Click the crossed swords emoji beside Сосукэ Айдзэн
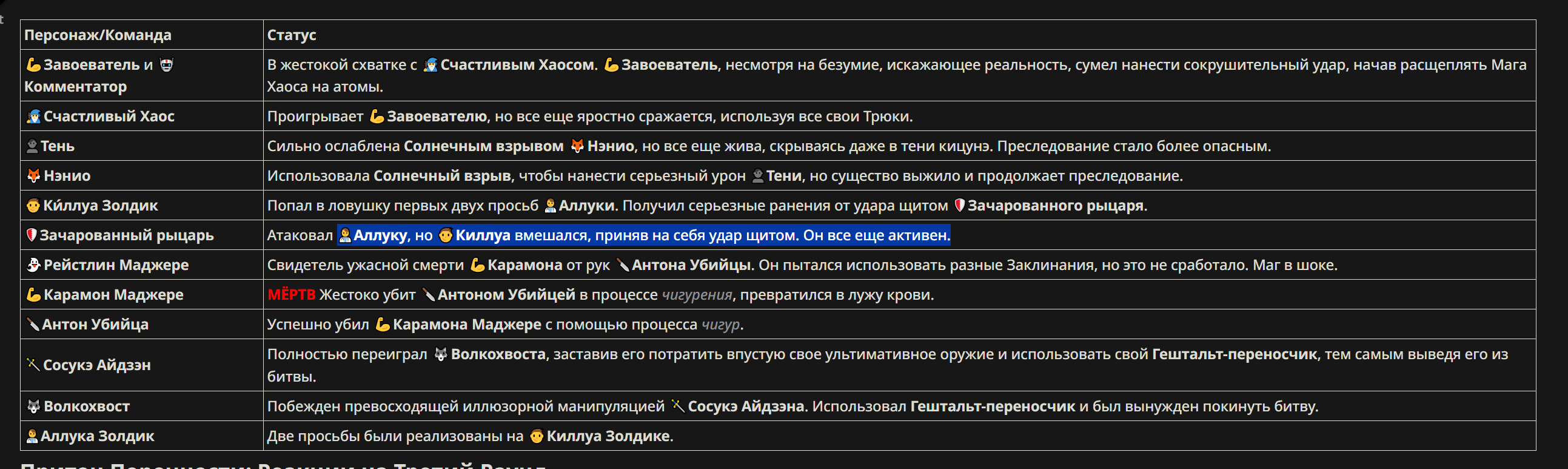 click(33, 365)
